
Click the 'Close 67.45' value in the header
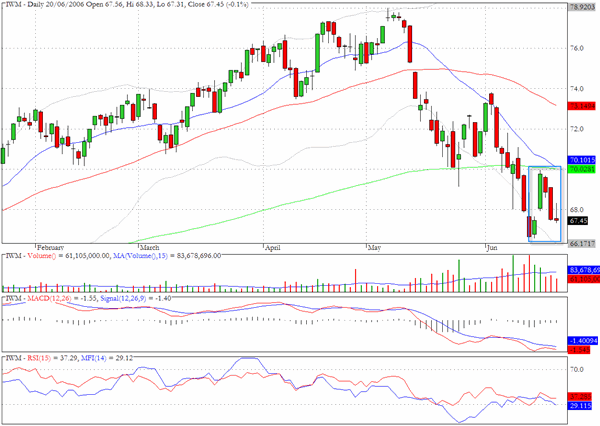(x=207, y=5)
